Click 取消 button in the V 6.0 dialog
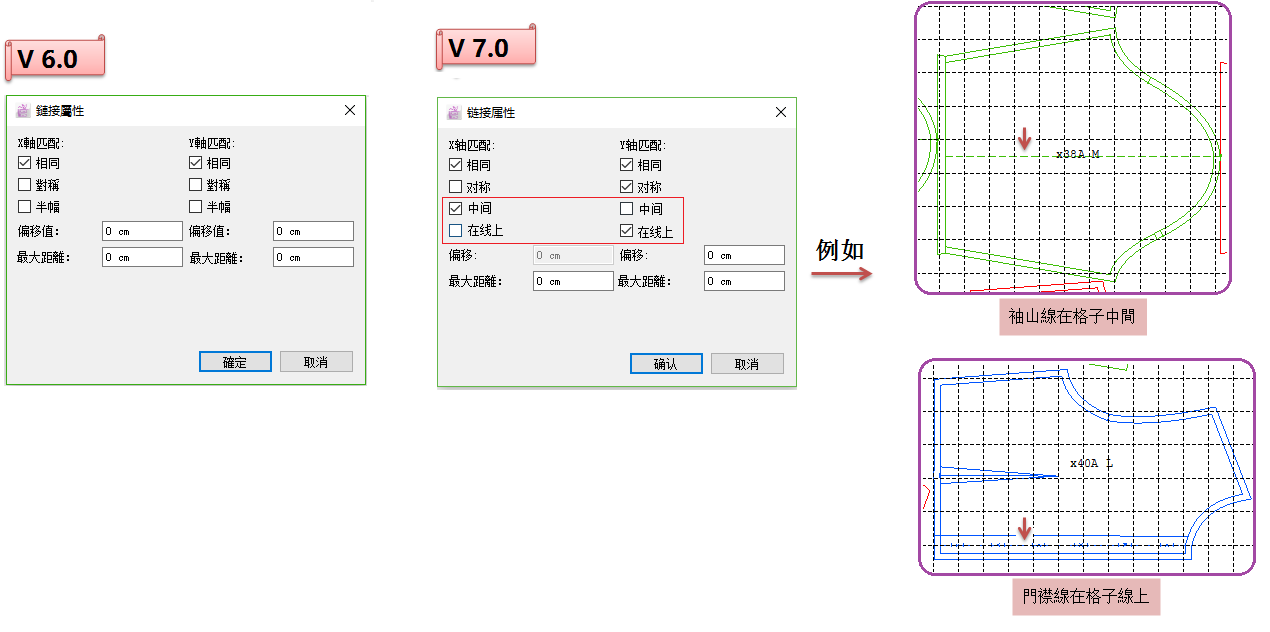 [316, 362]
